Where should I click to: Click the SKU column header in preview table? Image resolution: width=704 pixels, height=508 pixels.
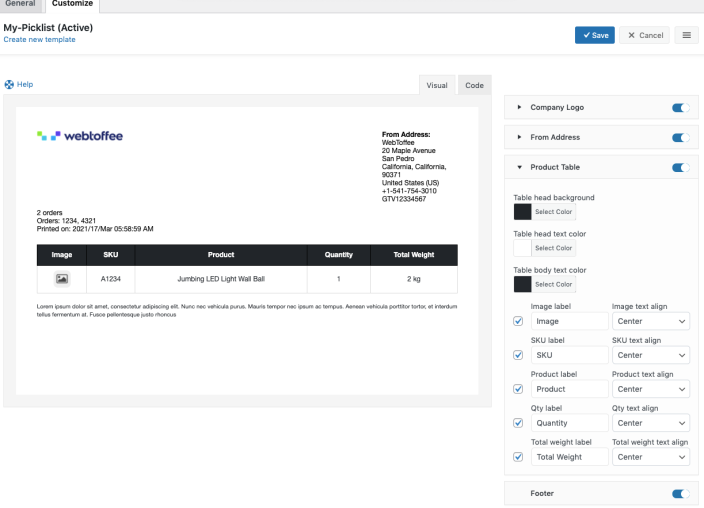coord(110,255)
